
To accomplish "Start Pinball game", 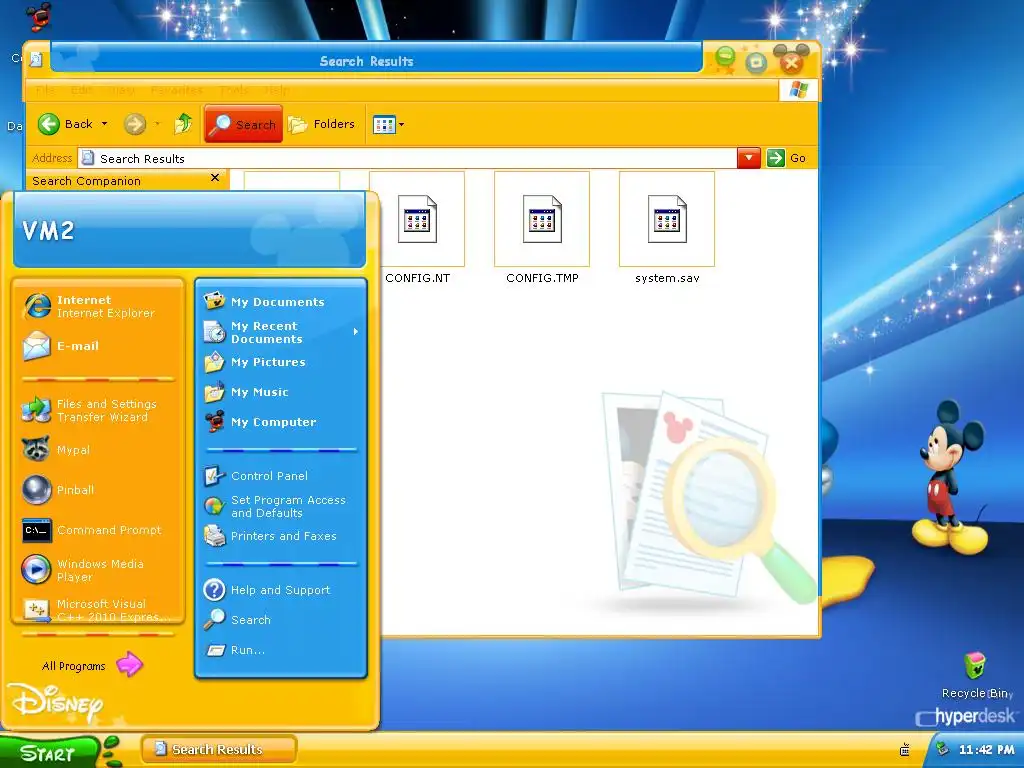I will 98,490.
